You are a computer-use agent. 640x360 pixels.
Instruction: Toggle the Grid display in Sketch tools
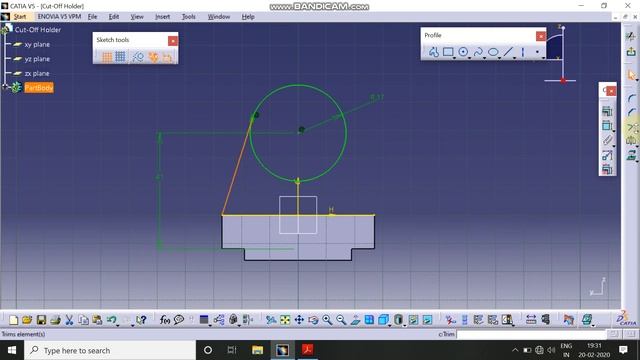tap(107, 57)
